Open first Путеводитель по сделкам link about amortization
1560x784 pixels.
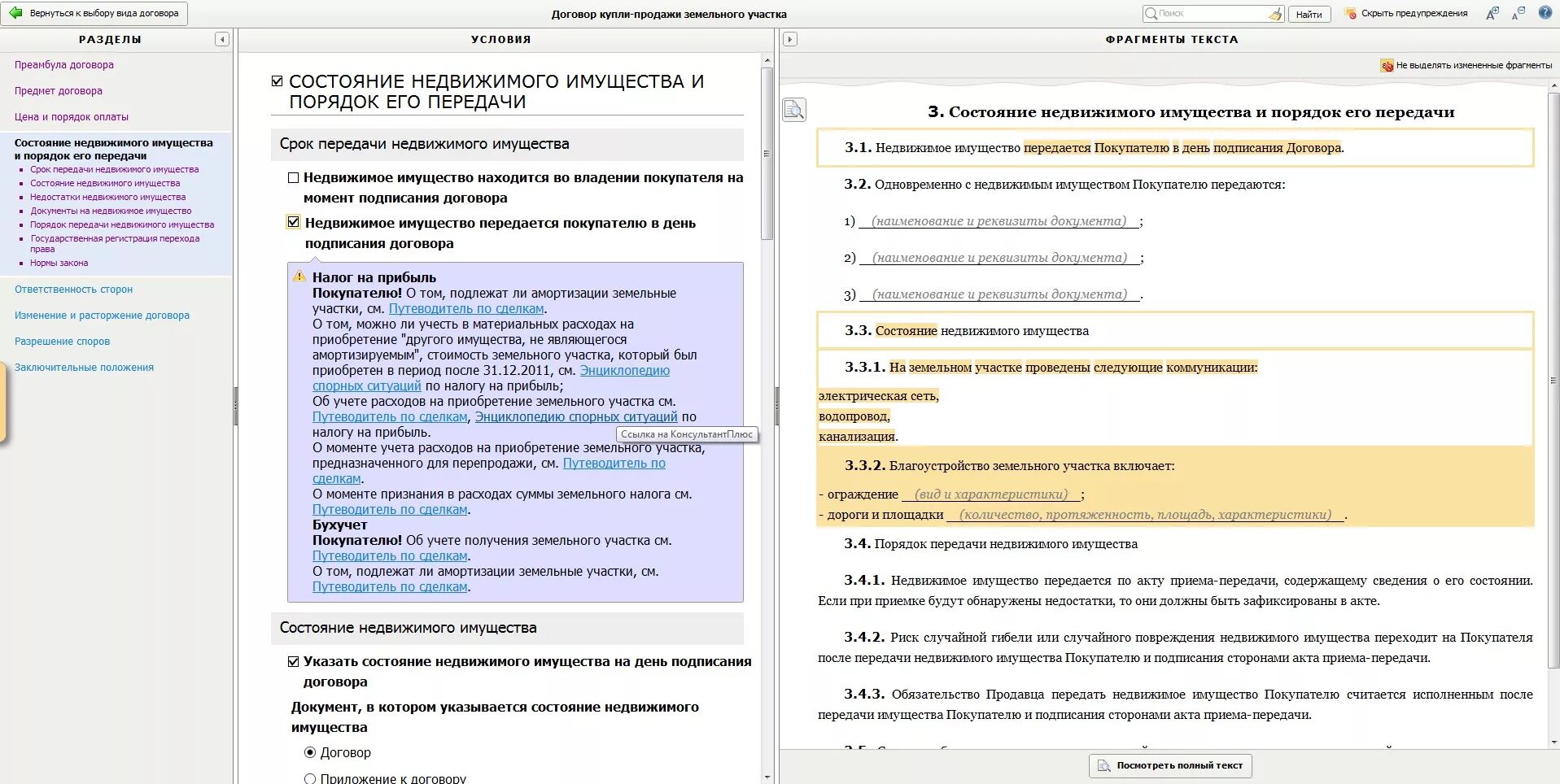tap(466, 309)
